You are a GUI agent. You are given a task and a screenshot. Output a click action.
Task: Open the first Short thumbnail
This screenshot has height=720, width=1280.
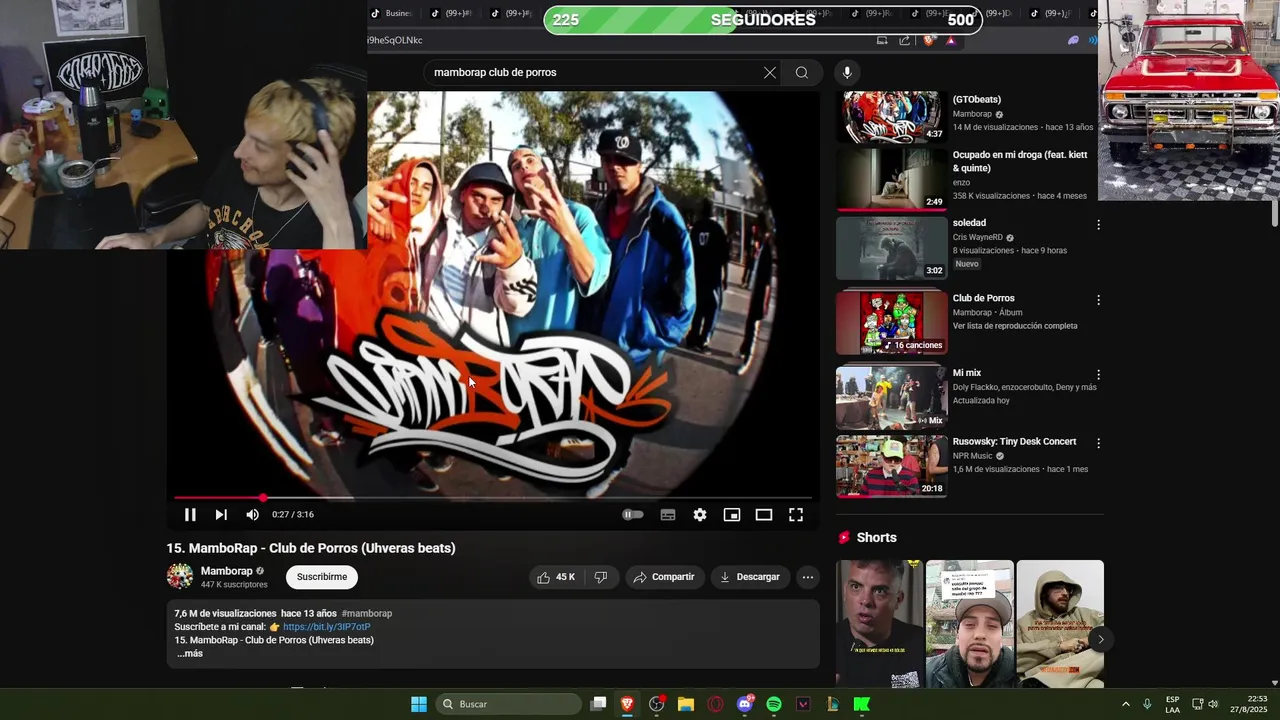pyautogui.click(x=880, y=624)
